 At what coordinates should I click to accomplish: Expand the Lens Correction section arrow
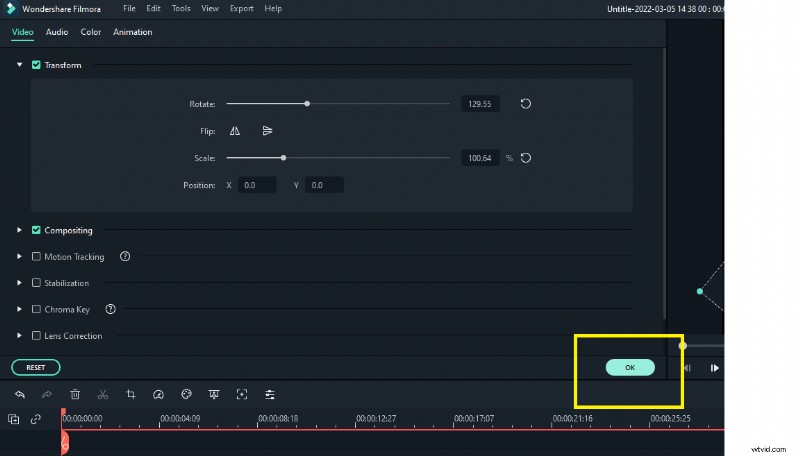click(19, 336)
